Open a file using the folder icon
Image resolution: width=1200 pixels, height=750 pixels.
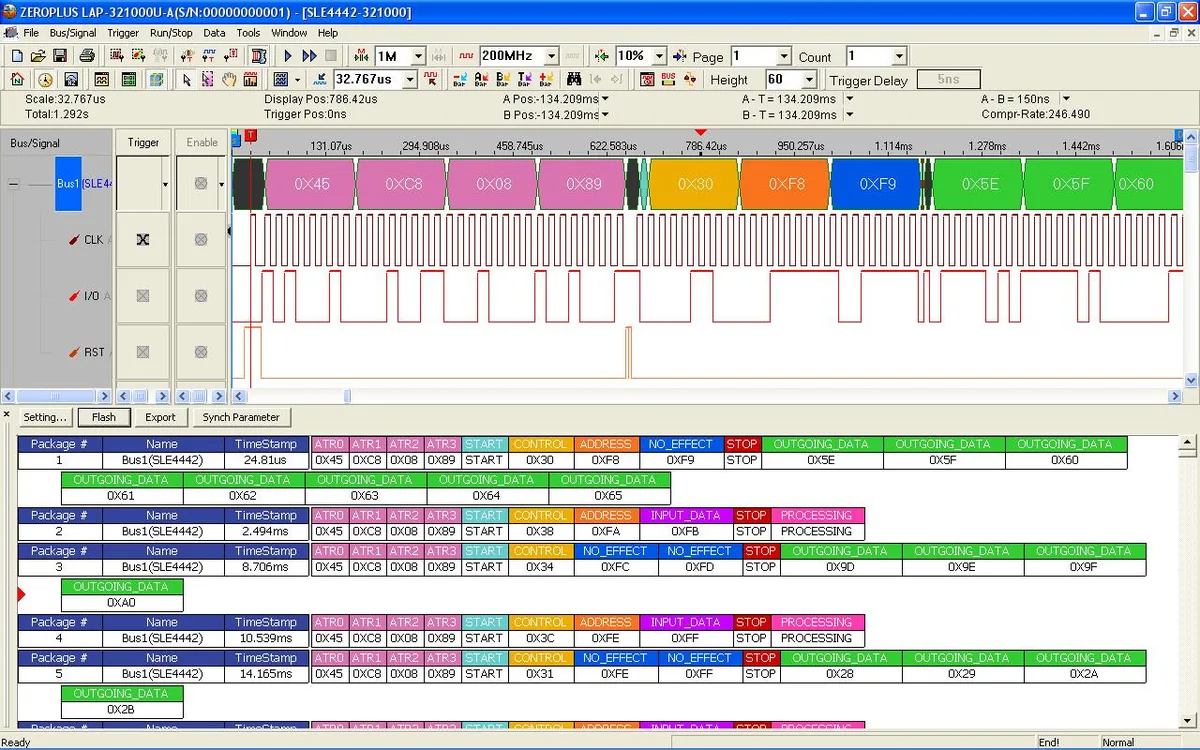(x=37, y=56)
